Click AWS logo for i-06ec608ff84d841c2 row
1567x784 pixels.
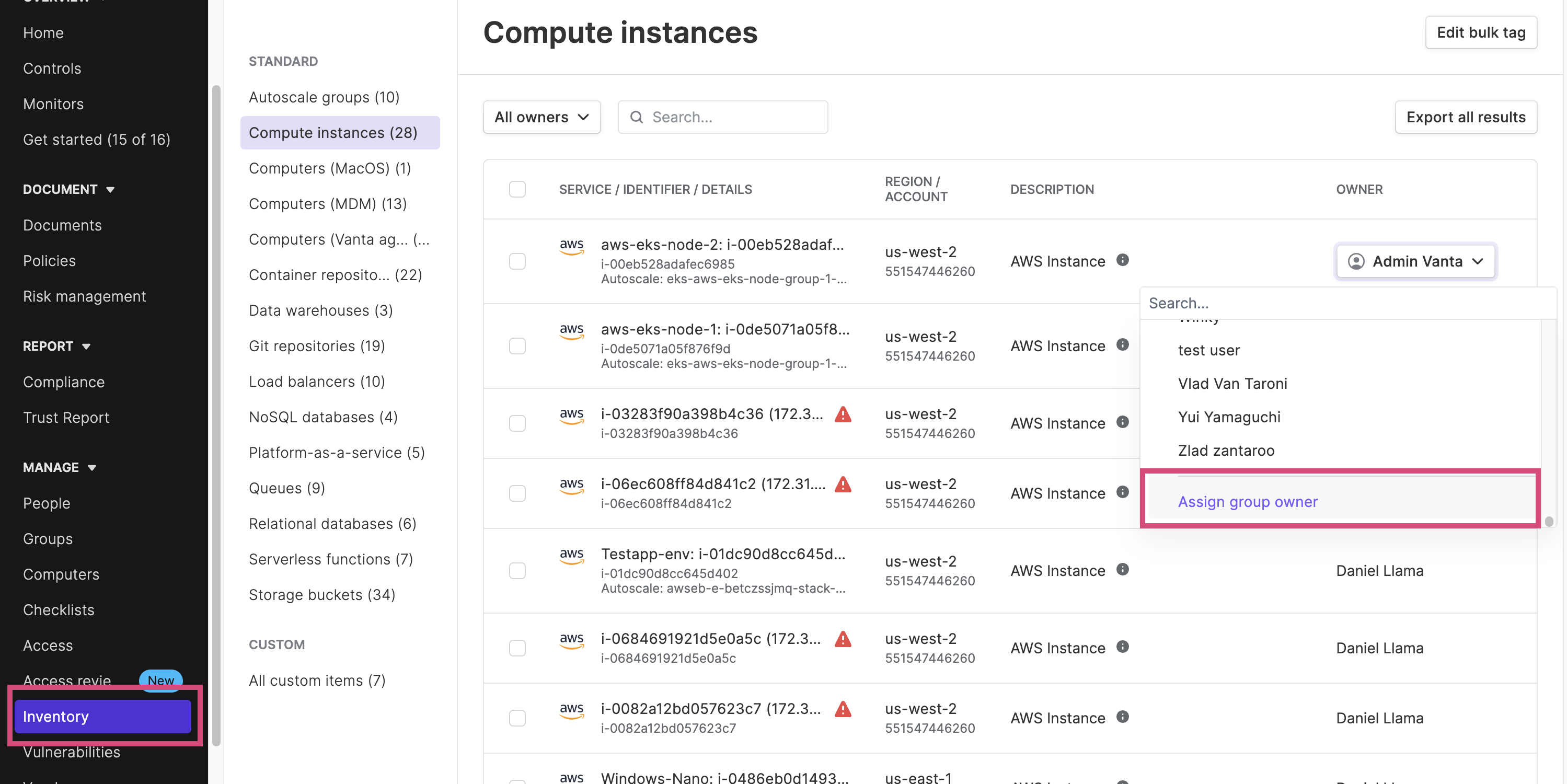pyautogui.click(x=571, y=486)
